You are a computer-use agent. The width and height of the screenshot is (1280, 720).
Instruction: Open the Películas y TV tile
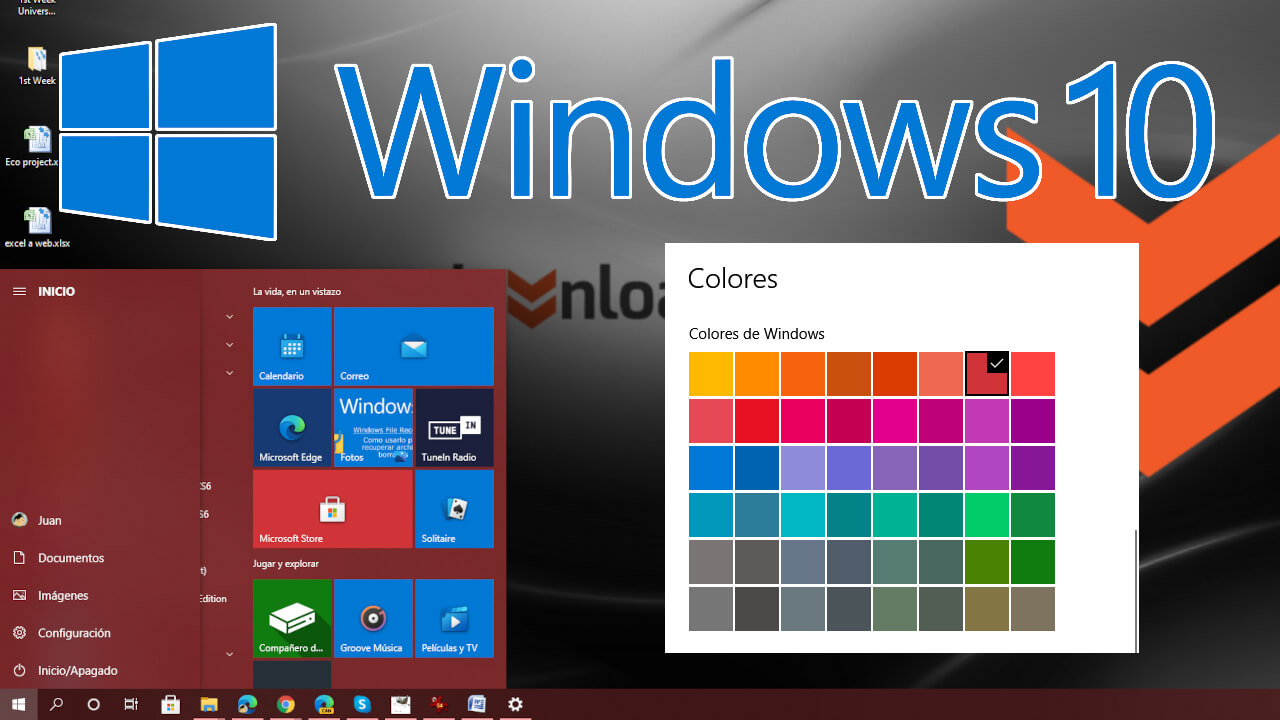454,618
